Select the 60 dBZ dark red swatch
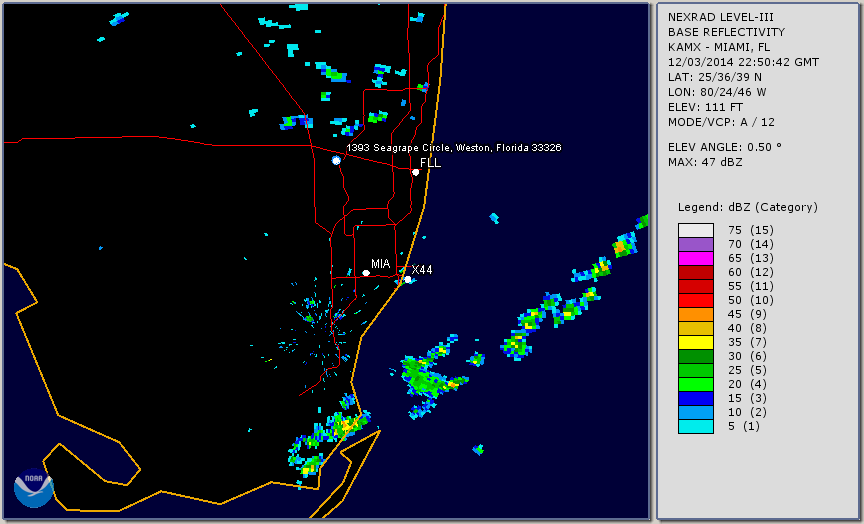Viewport: 864px width, 524px height. (x=695, y=272)
